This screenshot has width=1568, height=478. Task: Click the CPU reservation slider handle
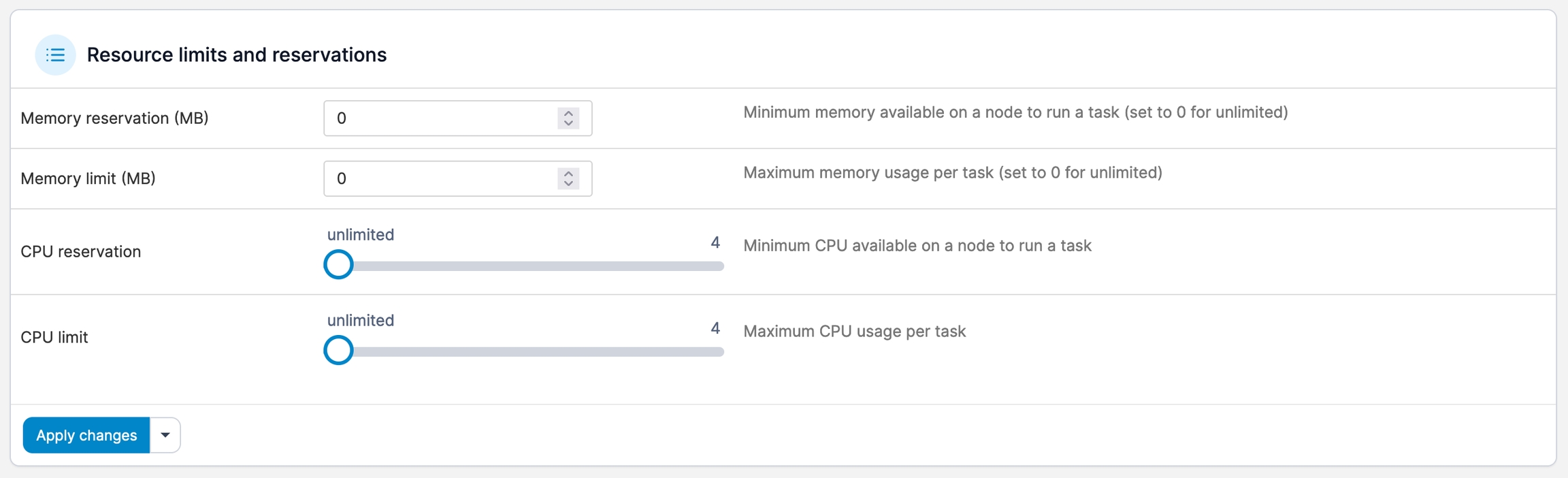coord(338,265)
